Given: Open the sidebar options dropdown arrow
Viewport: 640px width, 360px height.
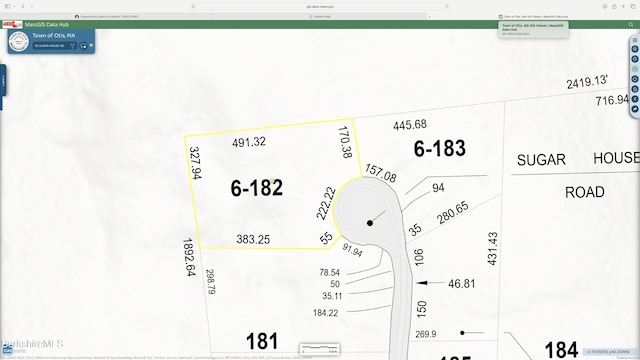Looking at the screenshot, I should (x=14, y=7).
